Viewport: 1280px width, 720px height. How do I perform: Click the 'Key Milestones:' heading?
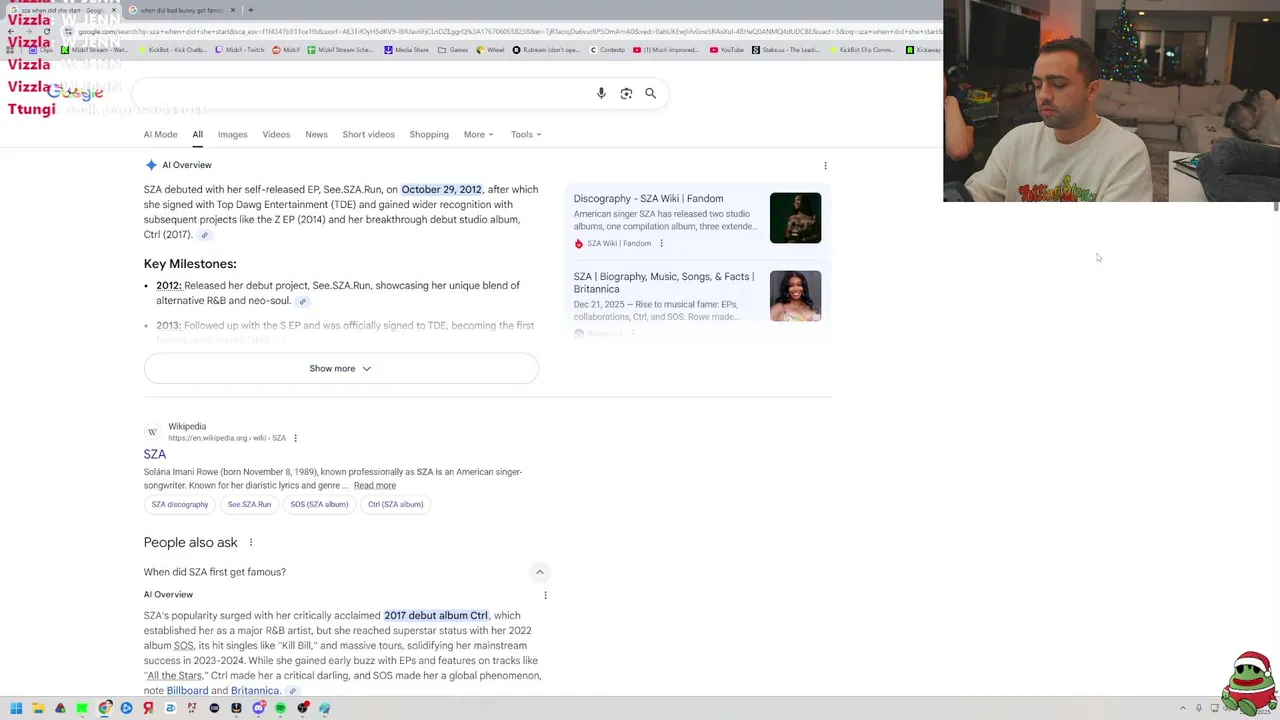[x=190, y=264]
